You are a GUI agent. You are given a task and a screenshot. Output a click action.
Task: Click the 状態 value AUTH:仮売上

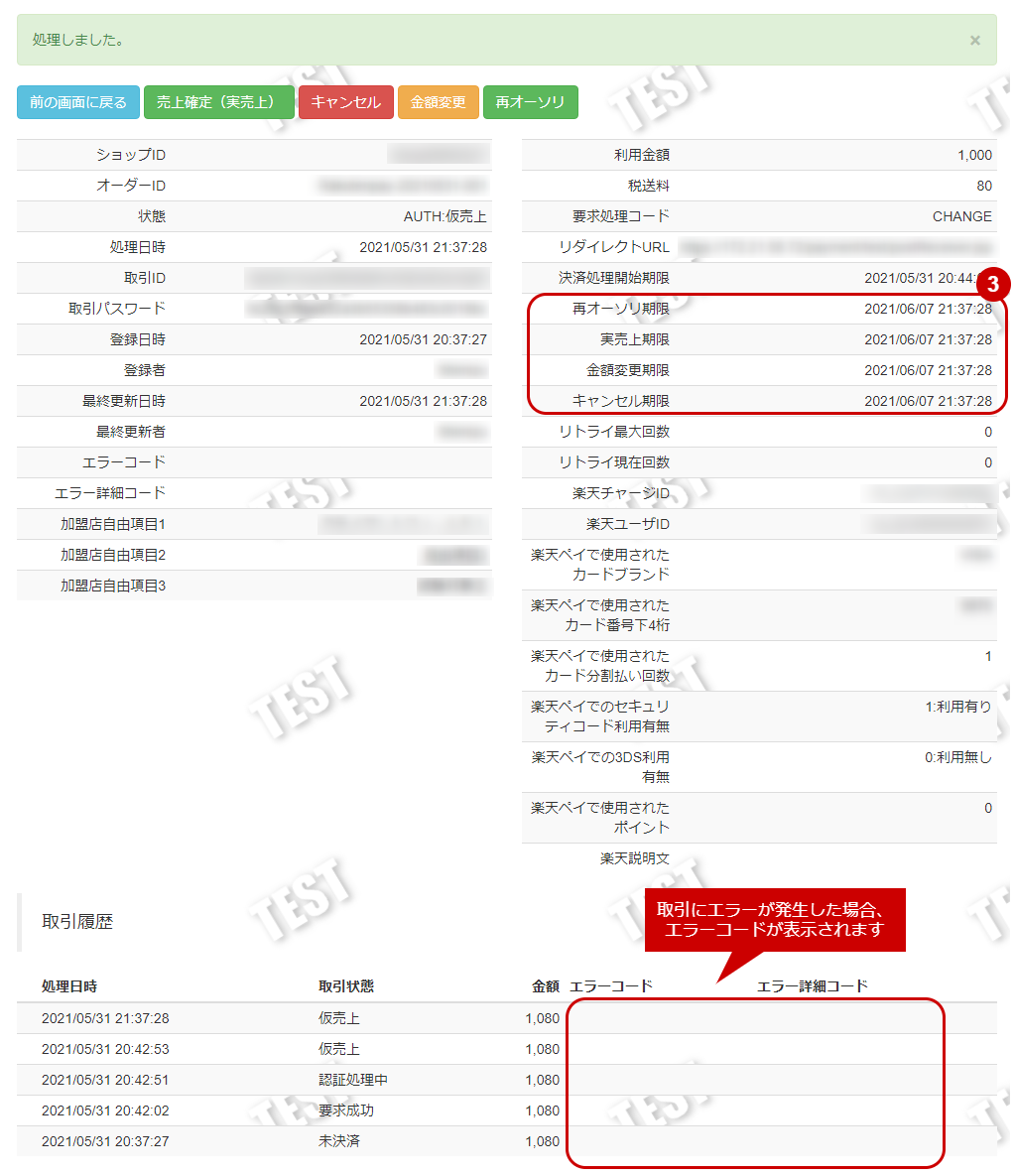pyautogui.click(x=447, y=216)
